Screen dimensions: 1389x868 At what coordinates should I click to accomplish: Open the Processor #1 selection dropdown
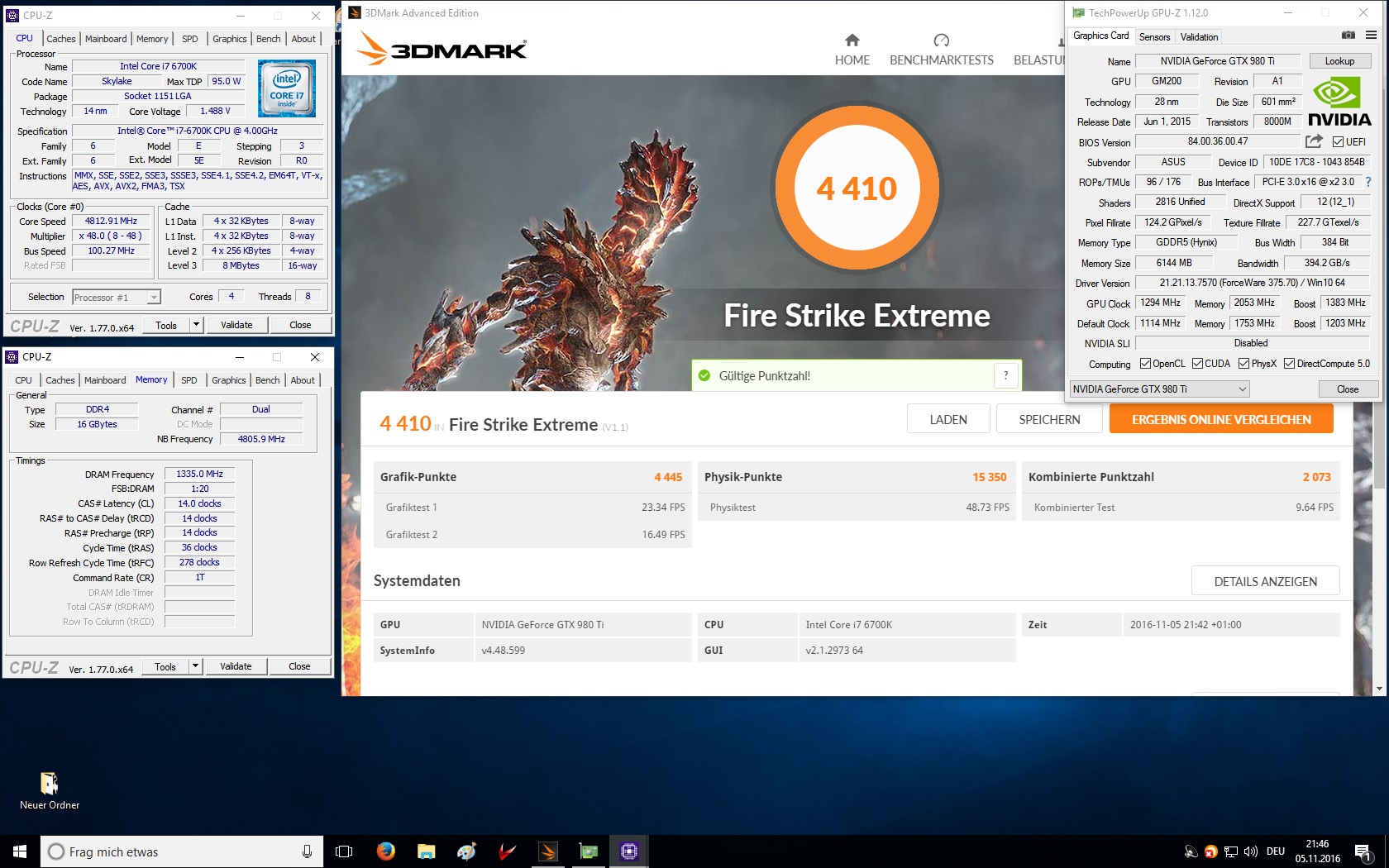[116, 298]
